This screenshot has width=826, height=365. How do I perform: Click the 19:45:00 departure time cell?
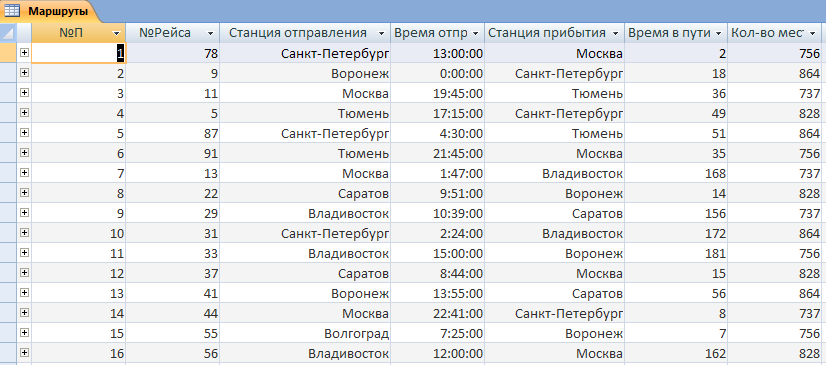pyautogui.click(x=438, y=94)
